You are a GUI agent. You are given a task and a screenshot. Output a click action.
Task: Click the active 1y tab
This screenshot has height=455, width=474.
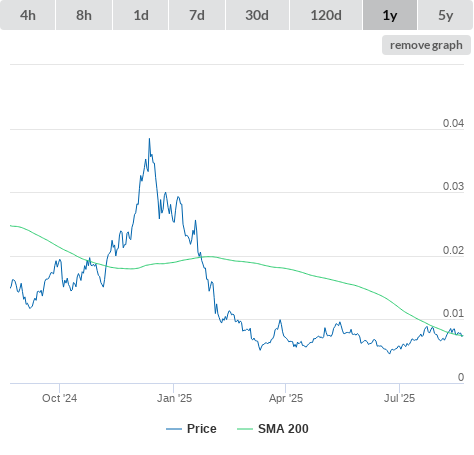click(390, 15)
